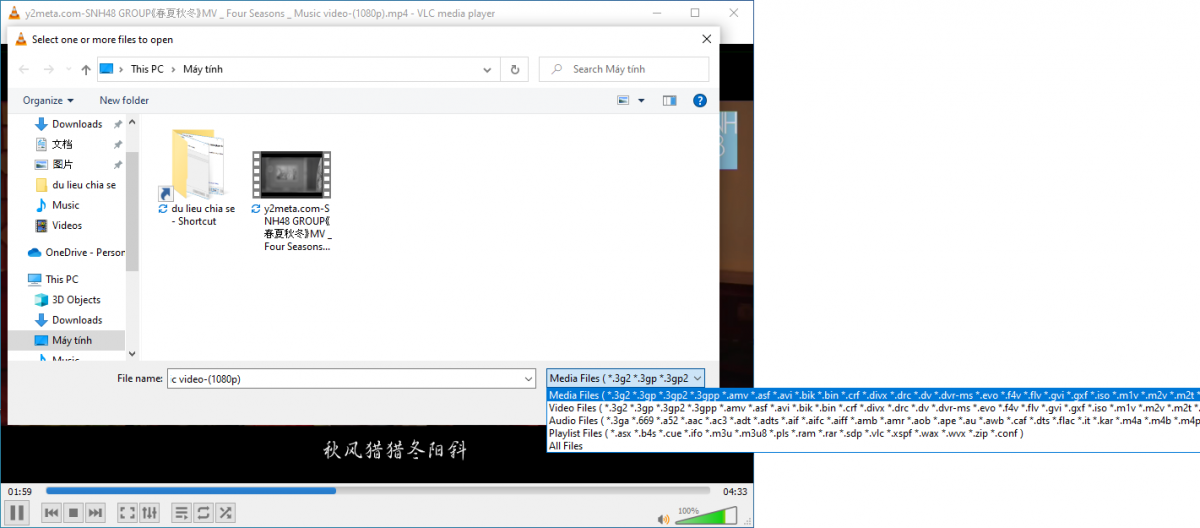Click the previous track button
The height and width of the screenshot is (528, 1200).
click(x=51, y=513)
